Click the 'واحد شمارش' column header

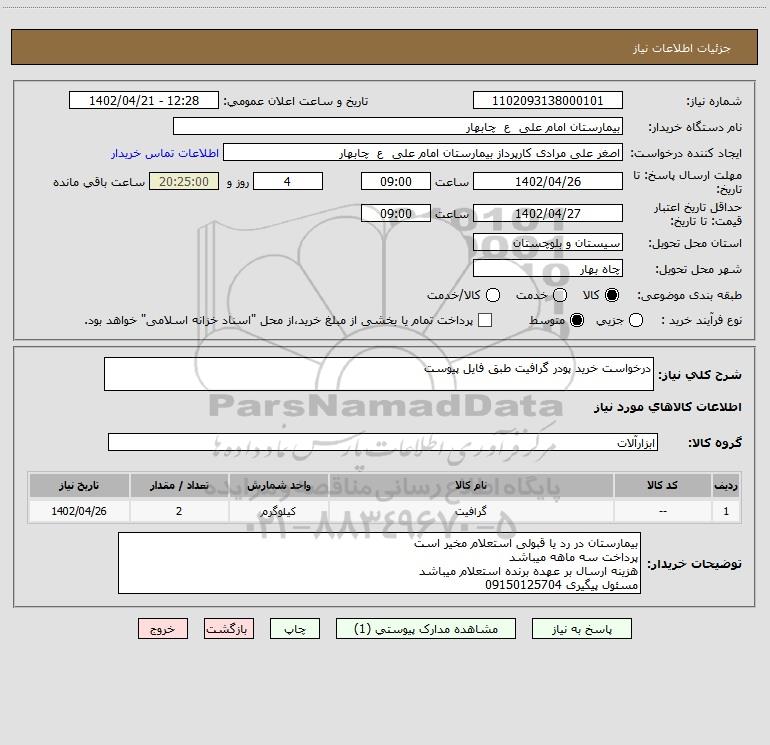(x=278, y=486)
